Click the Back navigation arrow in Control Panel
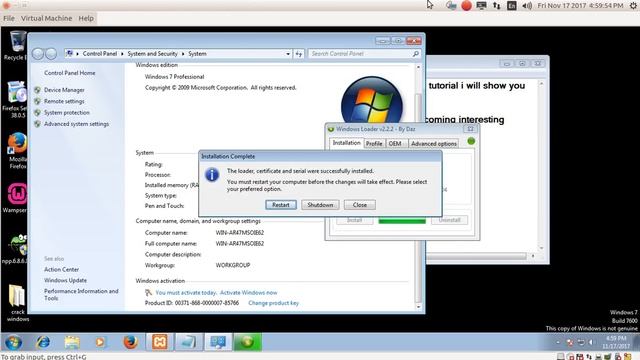Screen dimensions: 640x360 pos(38,54)
